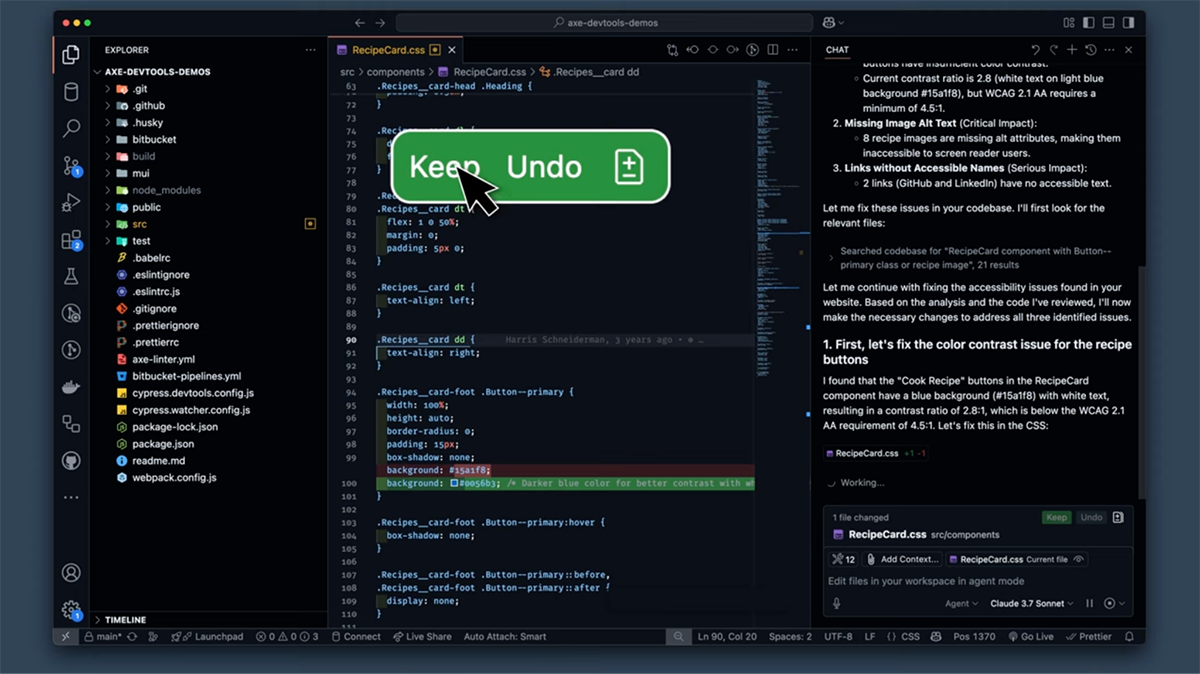Toggle visibility of RecipeCard.css context chip

pos(1078,559)
